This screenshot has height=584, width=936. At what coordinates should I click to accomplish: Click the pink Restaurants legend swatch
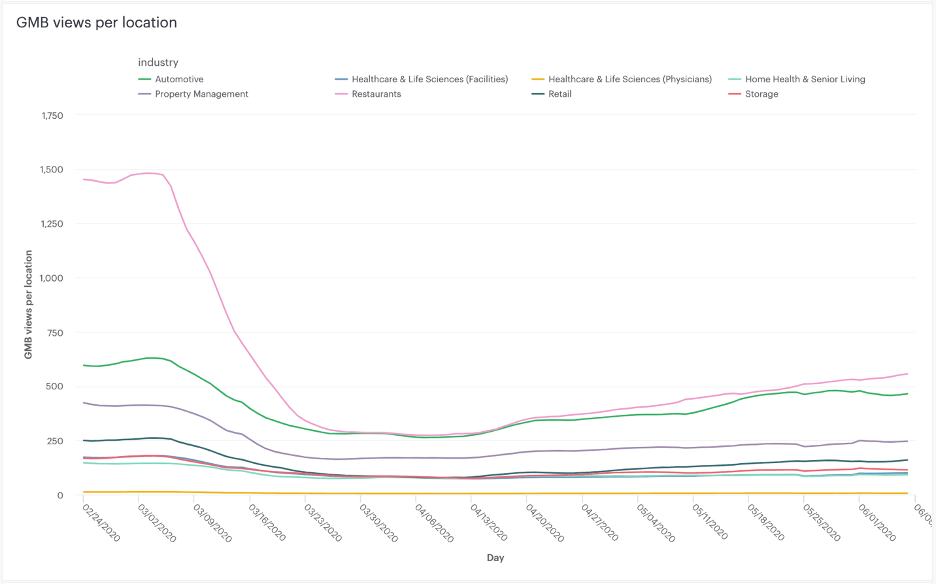[344, 94]
